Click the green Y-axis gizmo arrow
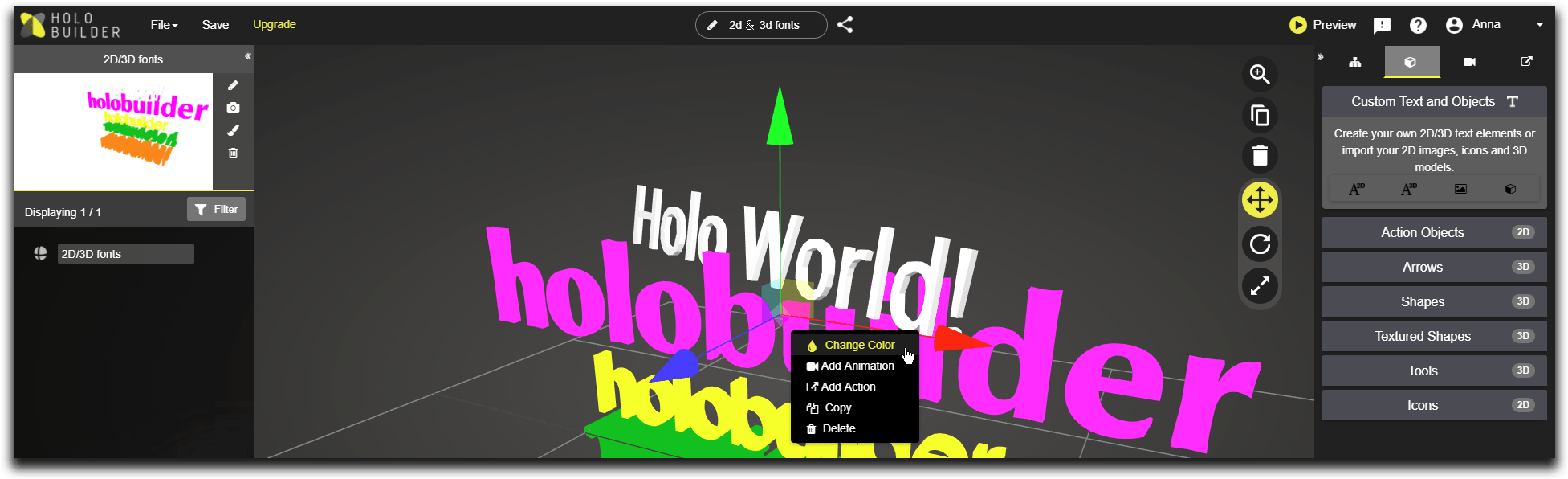Viewport: 1568px width, 479px height. tap(779, 118)
